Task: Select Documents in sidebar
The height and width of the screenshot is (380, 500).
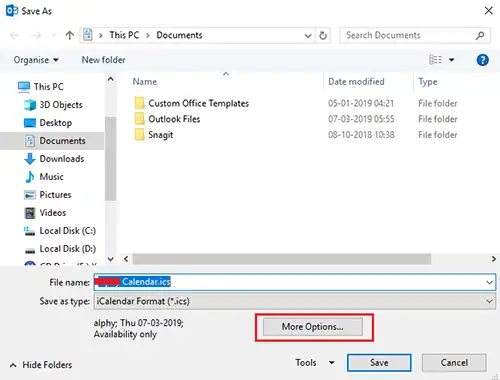Action: tap(62, 141)
